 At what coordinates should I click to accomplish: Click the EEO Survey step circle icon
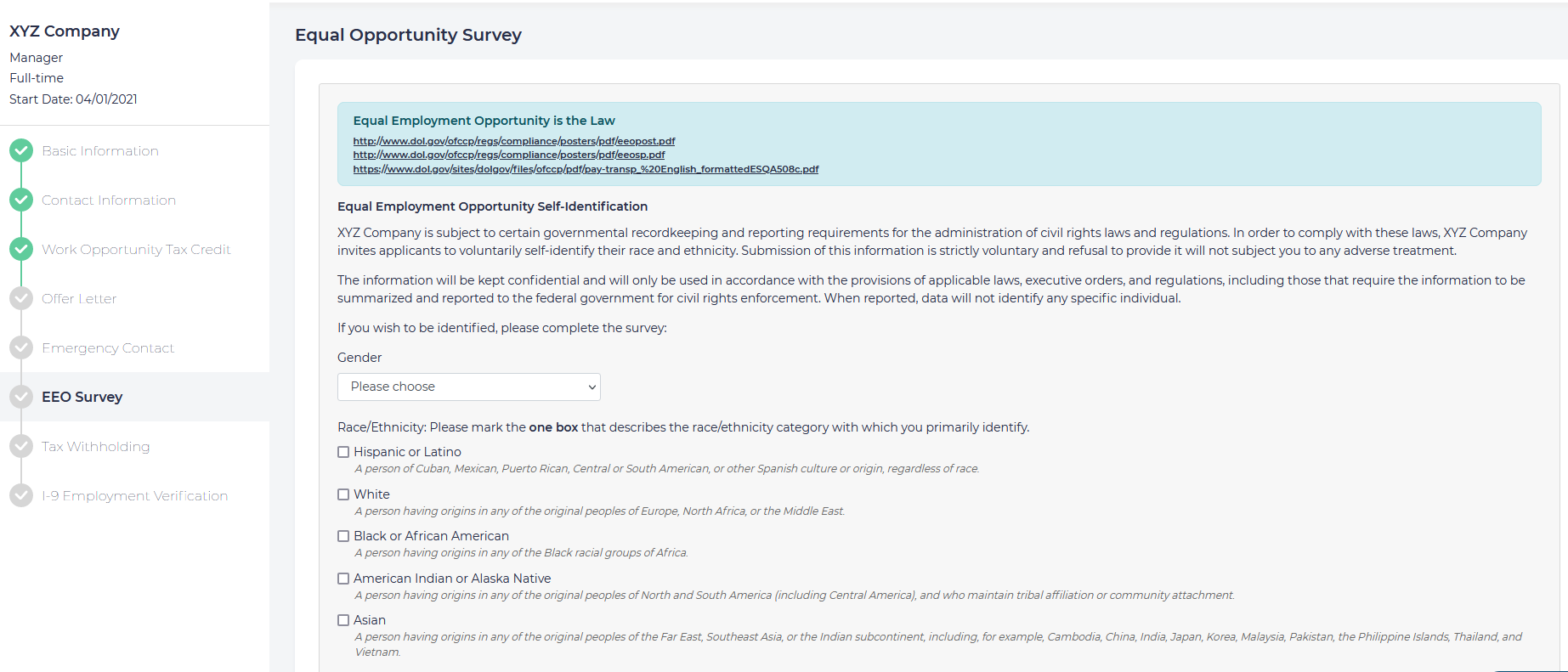click(x=21, y=397)
